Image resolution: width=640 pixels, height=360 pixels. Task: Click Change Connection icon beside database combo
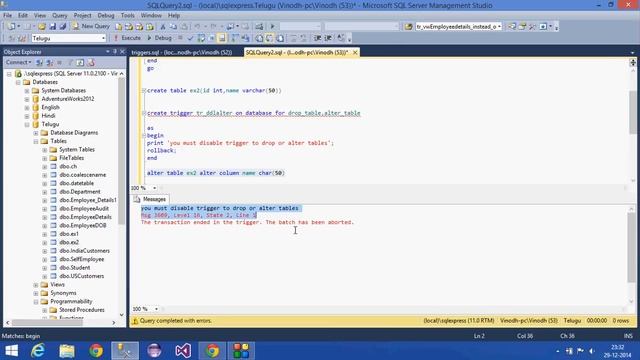(x=22, y=38)
